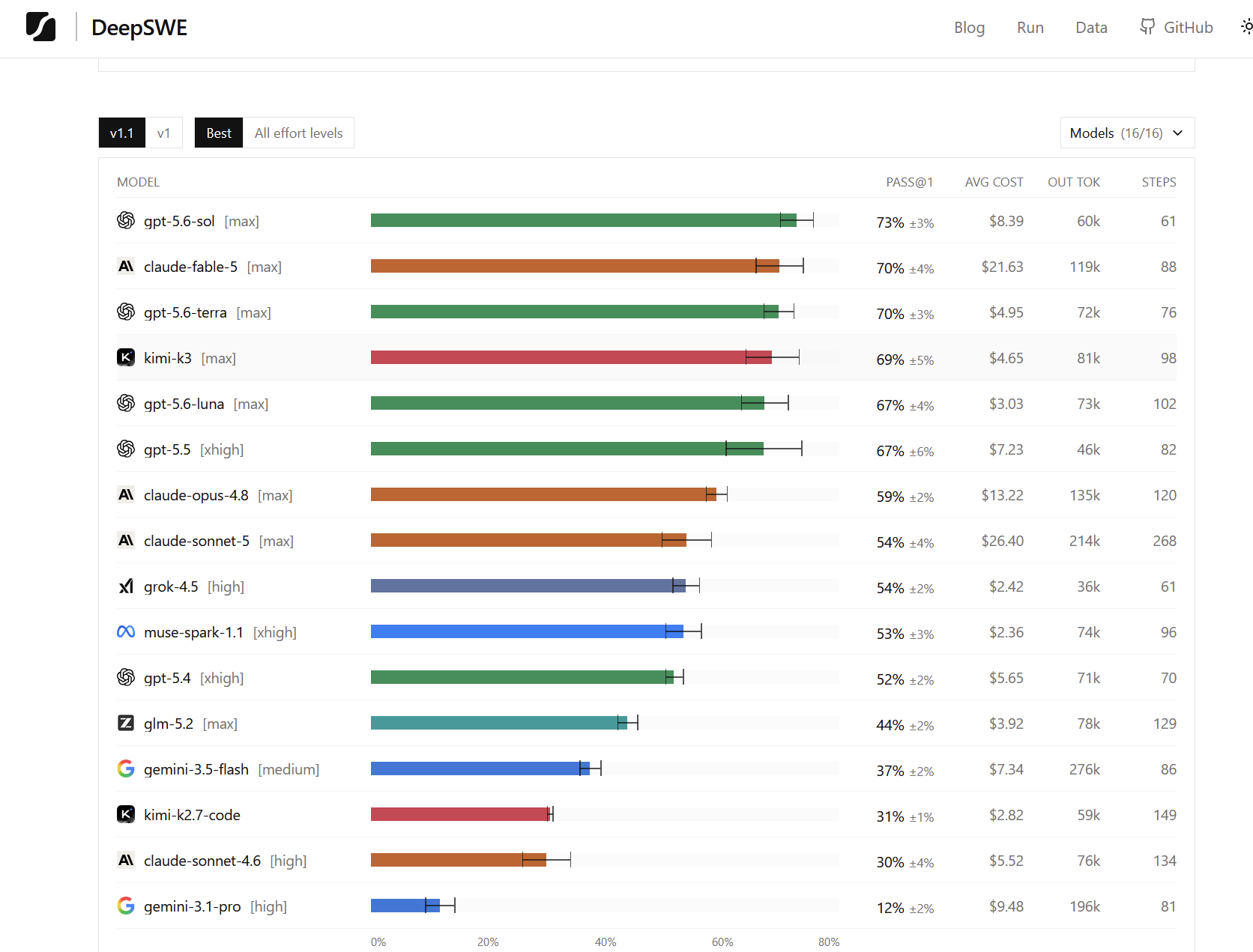
Task: Select the kimi-k3 model name
Action: (x=168, y=358)
